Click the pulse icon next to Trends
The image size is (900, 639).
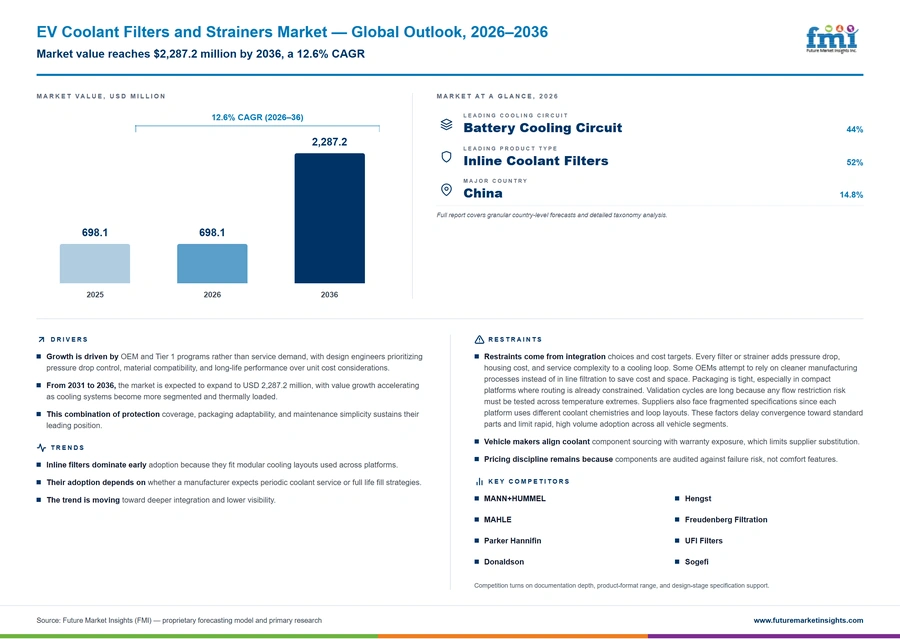(41, 448)
